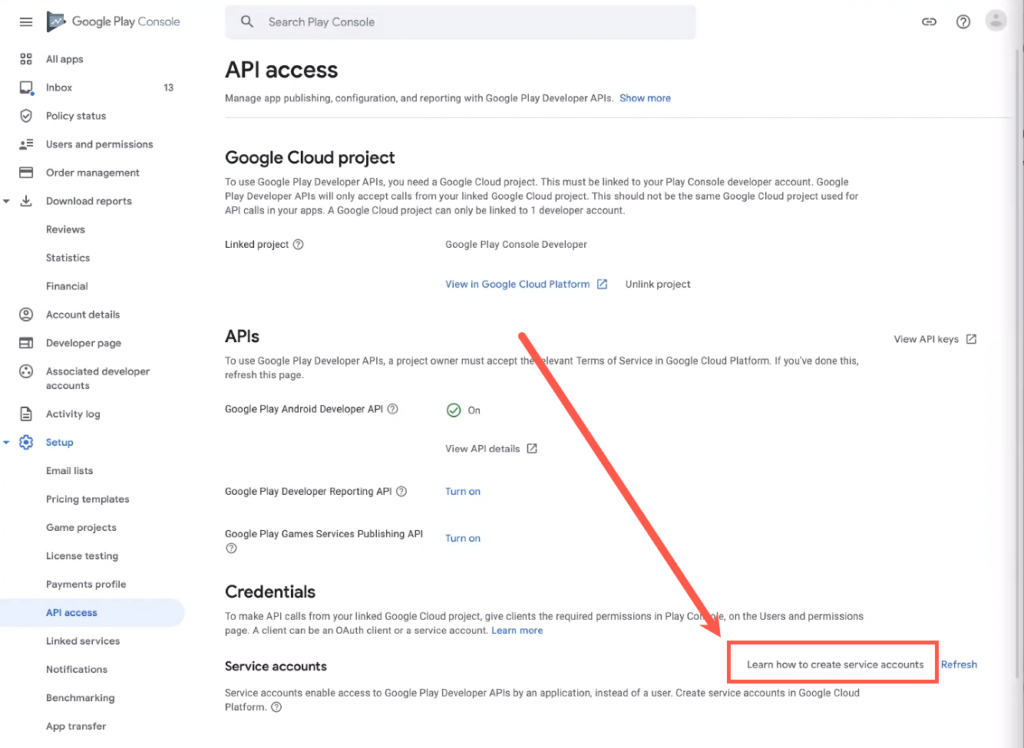The width and height of the screenshot is (1024, 748).
Task: Open the All apps grid icon
Action: click(27, 58)
